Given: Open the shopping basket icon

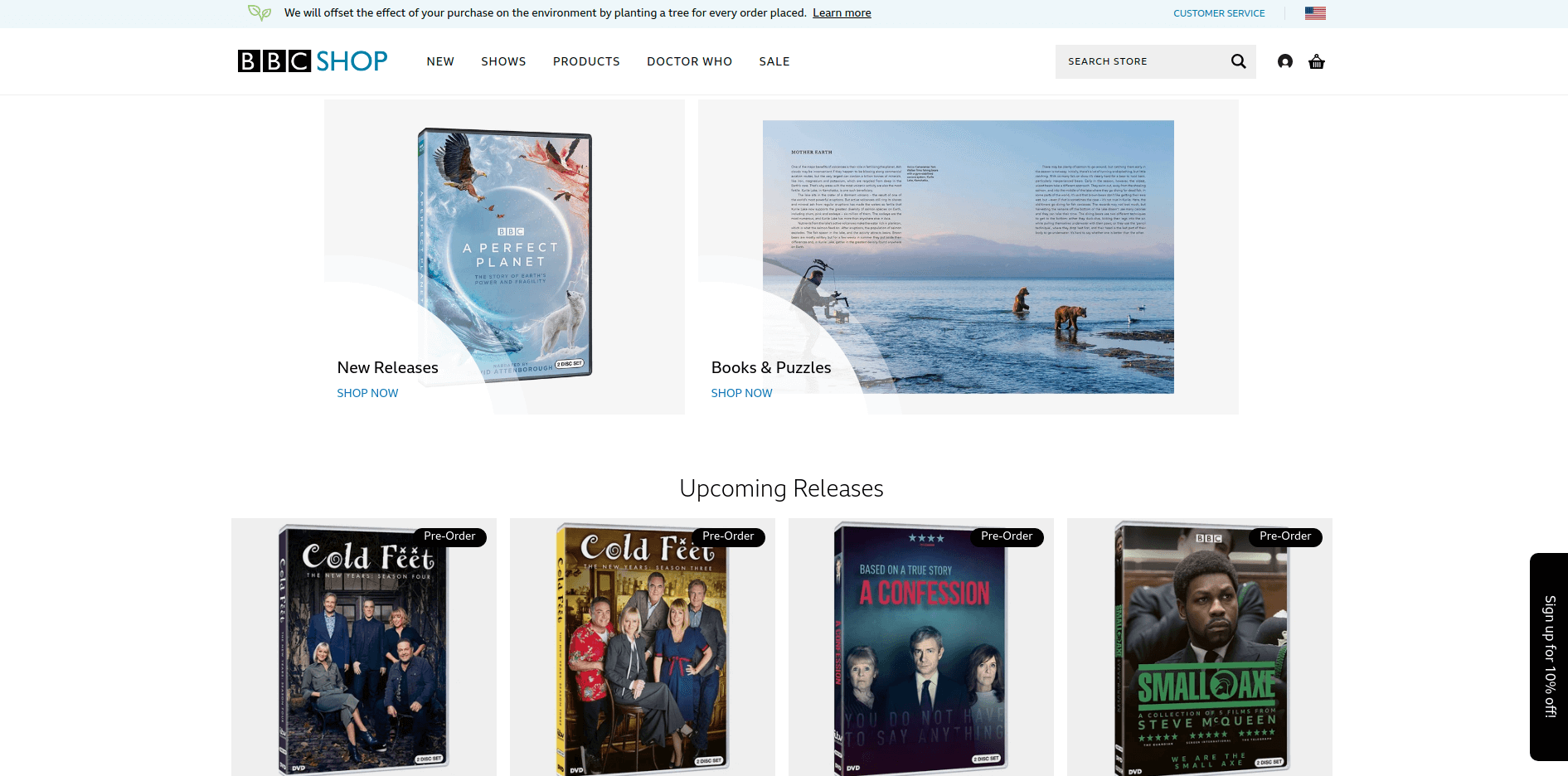Looking at the screenshot, I should [1317, 61].
